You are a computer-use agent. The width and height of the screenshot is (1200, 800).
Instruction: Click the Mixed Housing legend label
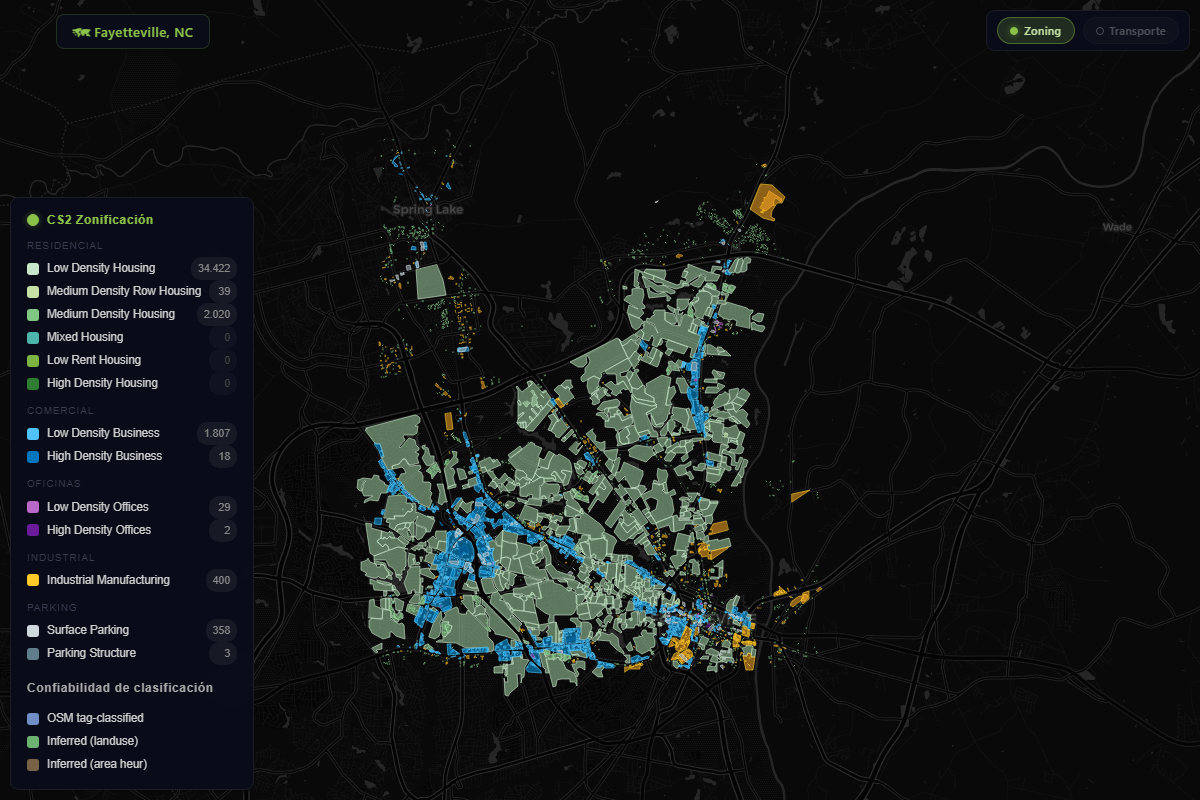(x=85, y=337)
